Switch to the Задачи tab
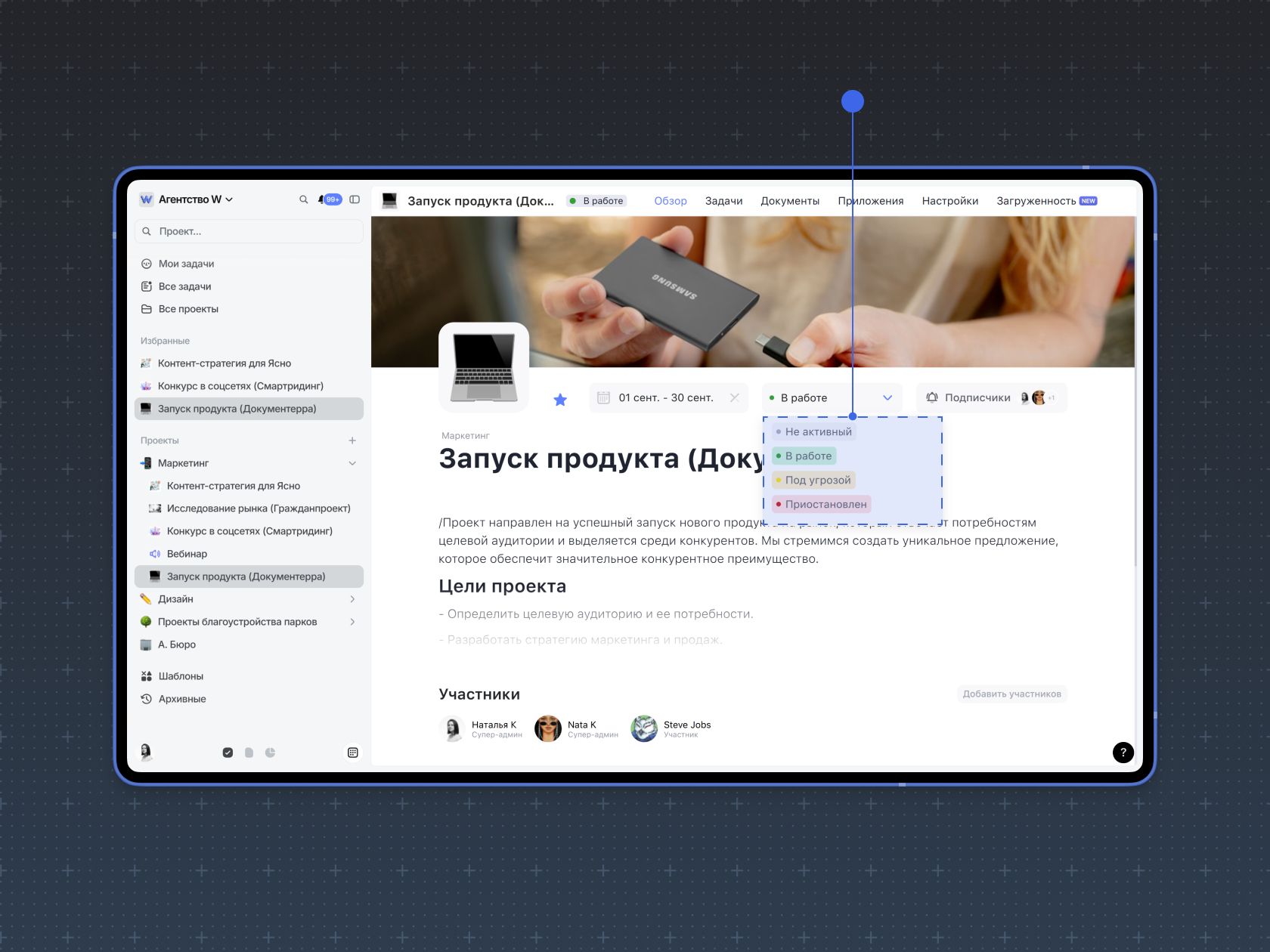The width and height of the screenshot is (1270, 952). tap(723, 201)
